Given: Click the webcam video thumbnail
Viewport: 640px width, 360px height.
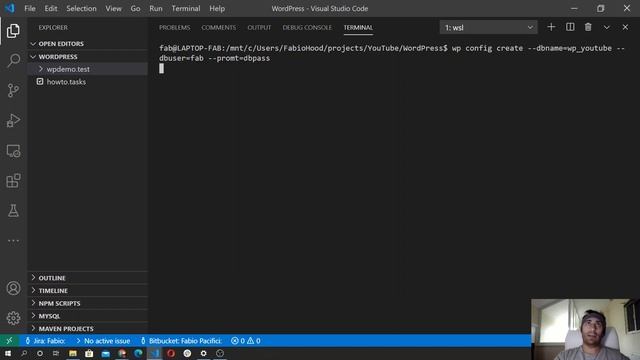Looking at the screenshot, I should [x=585, y=329].
